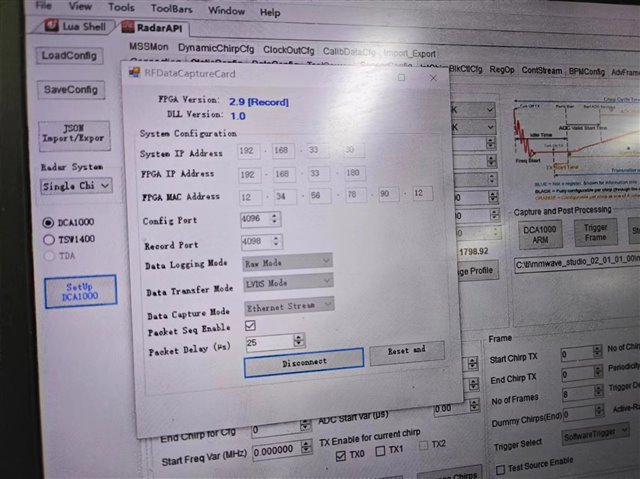Open the ToolBars menu
This screenshot has width=640, height=479.
(x=171, y=9)
